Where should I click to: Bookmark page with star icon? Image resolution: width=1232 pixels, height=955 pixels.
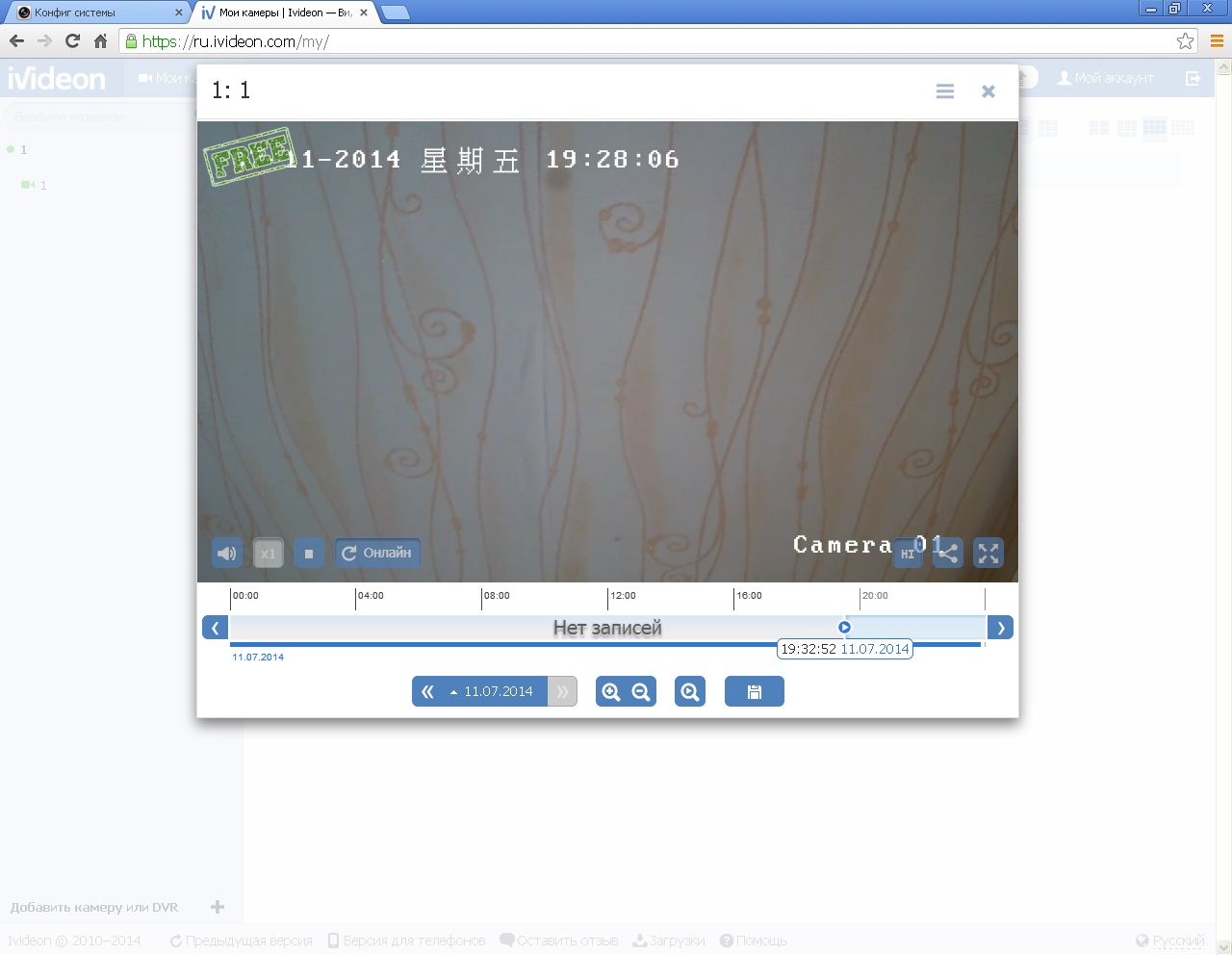tap(1185, 41)
